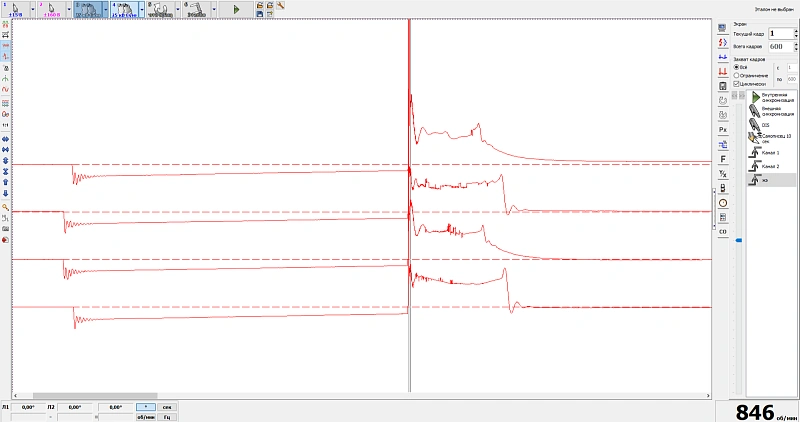Click the export note icon beside save
Image resolution: width=800 pixels, height=422 pixels.
point(270,14)
